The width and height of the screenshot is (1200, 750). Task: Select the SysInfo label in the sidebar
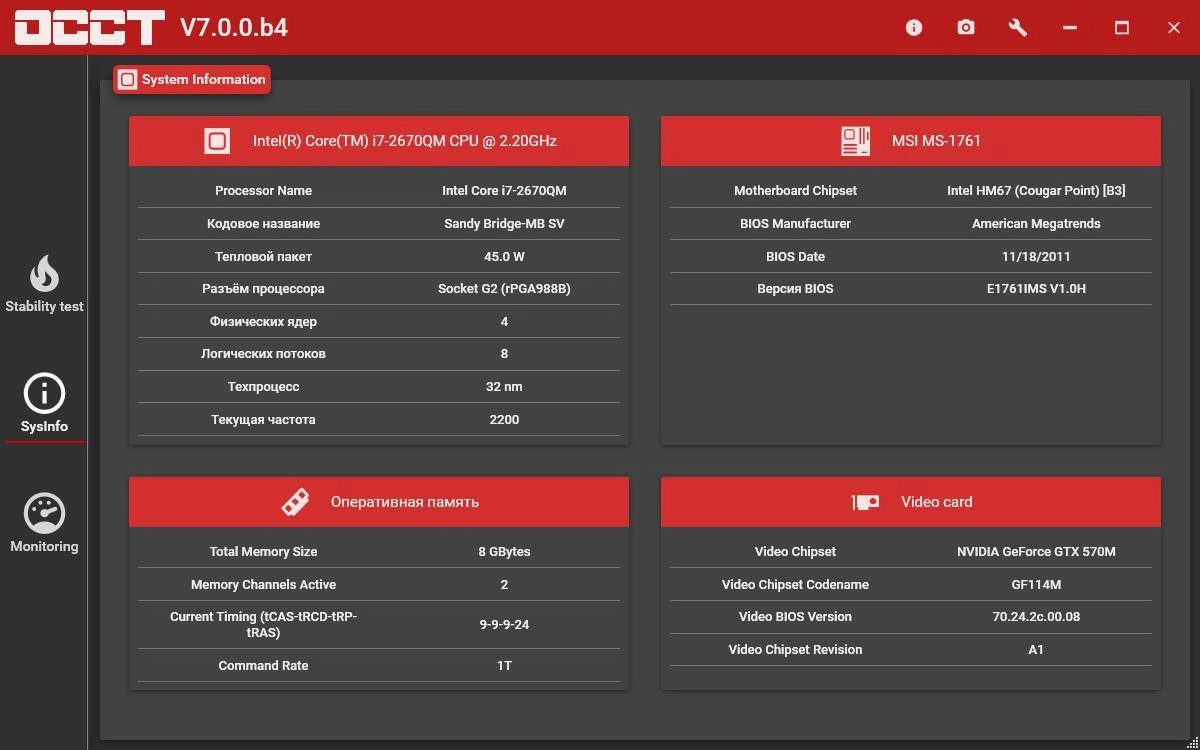(44, 426)
